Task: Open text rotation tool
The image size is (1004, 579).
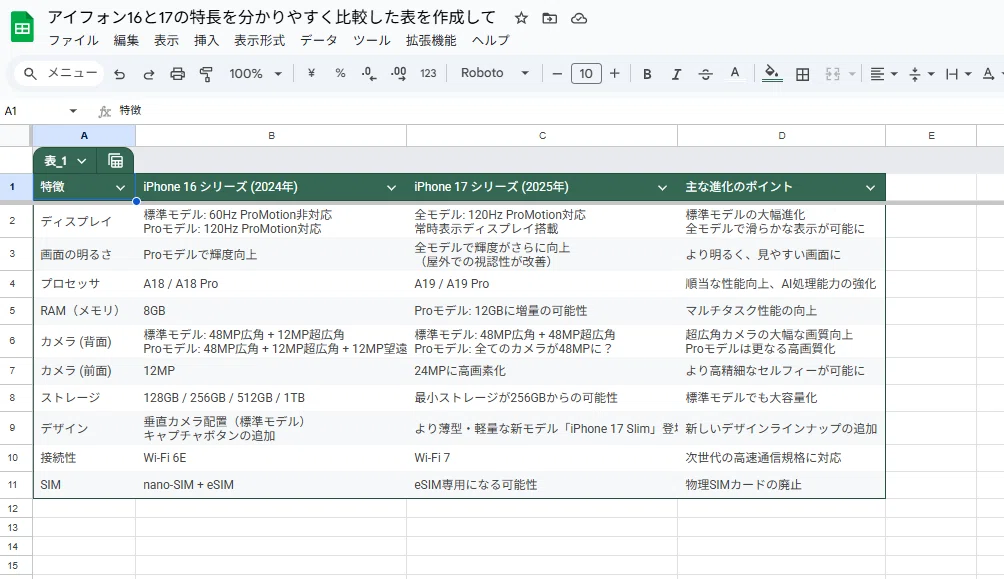Action: (990, 74)
